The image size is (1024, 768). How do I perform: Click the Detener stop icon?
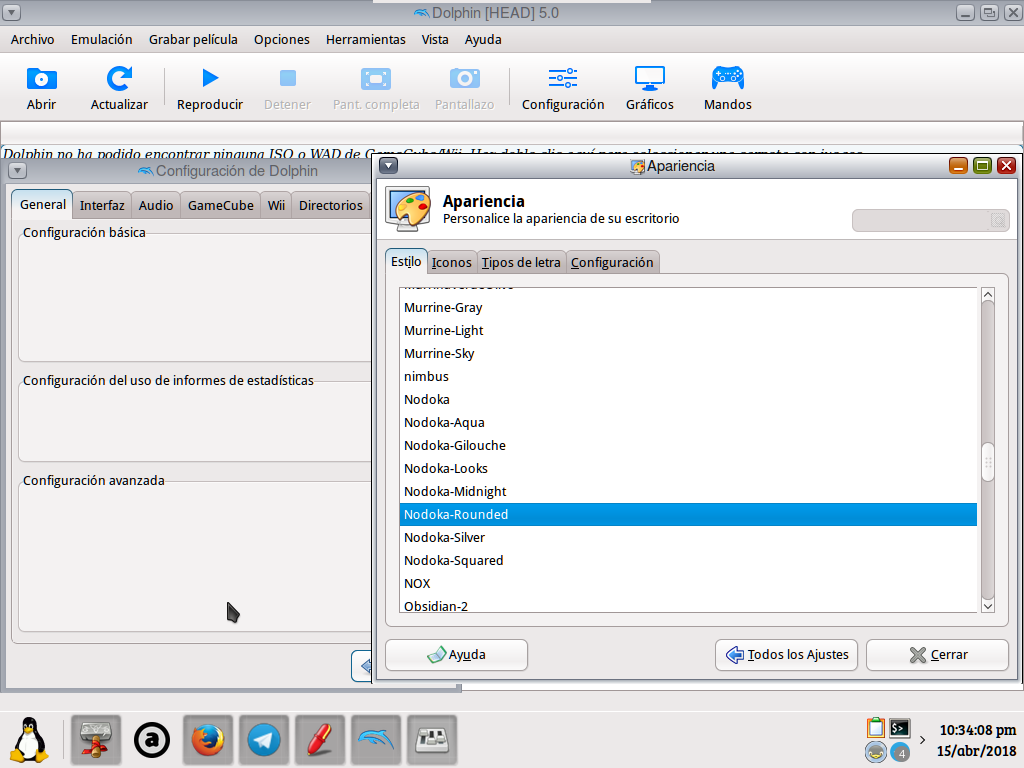click(287, 78)
